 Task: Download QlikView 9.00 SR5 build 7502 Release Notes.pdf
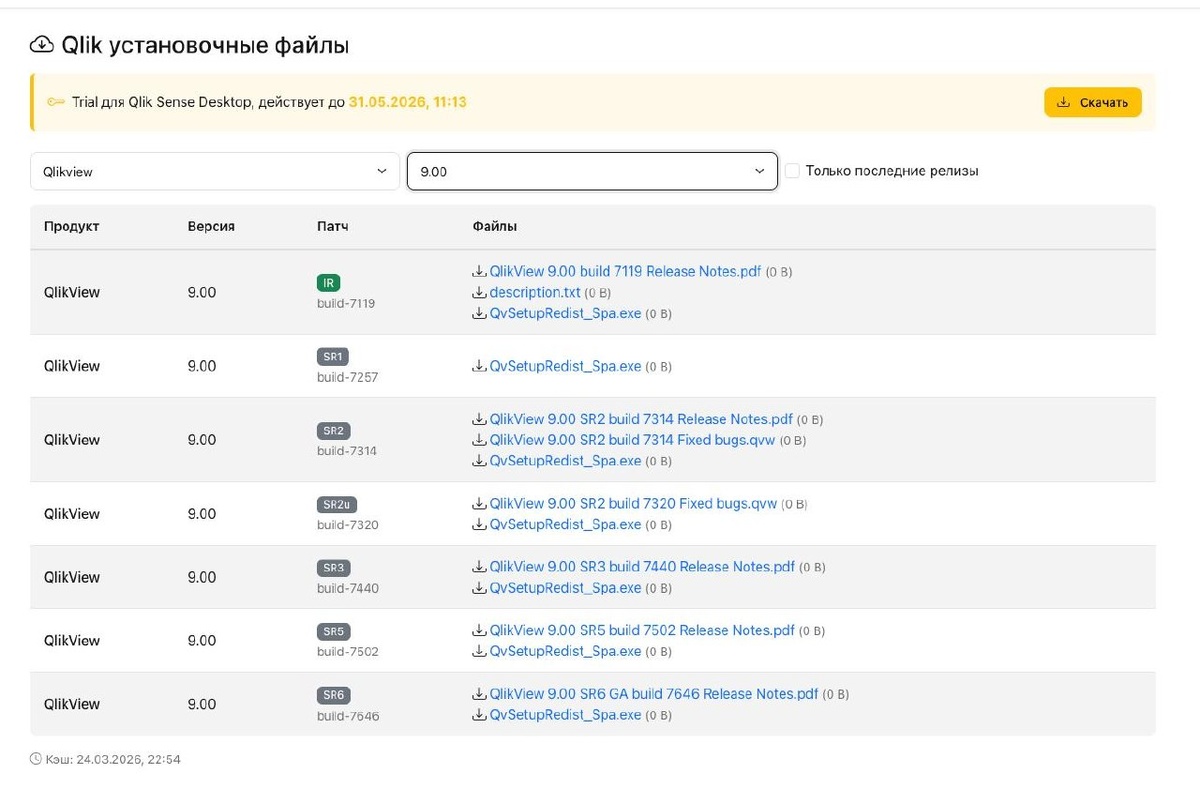tap(641, 631)
